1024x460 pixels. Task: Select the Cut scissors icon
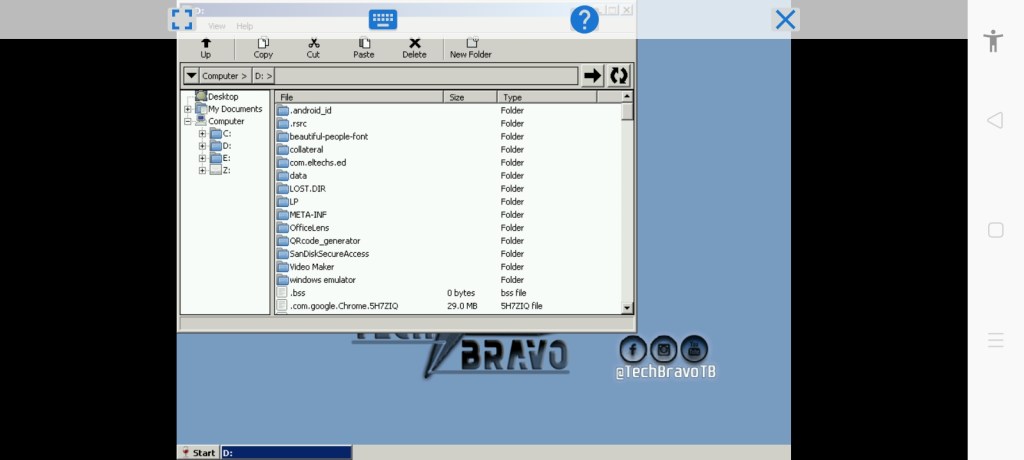click(313, 48)
